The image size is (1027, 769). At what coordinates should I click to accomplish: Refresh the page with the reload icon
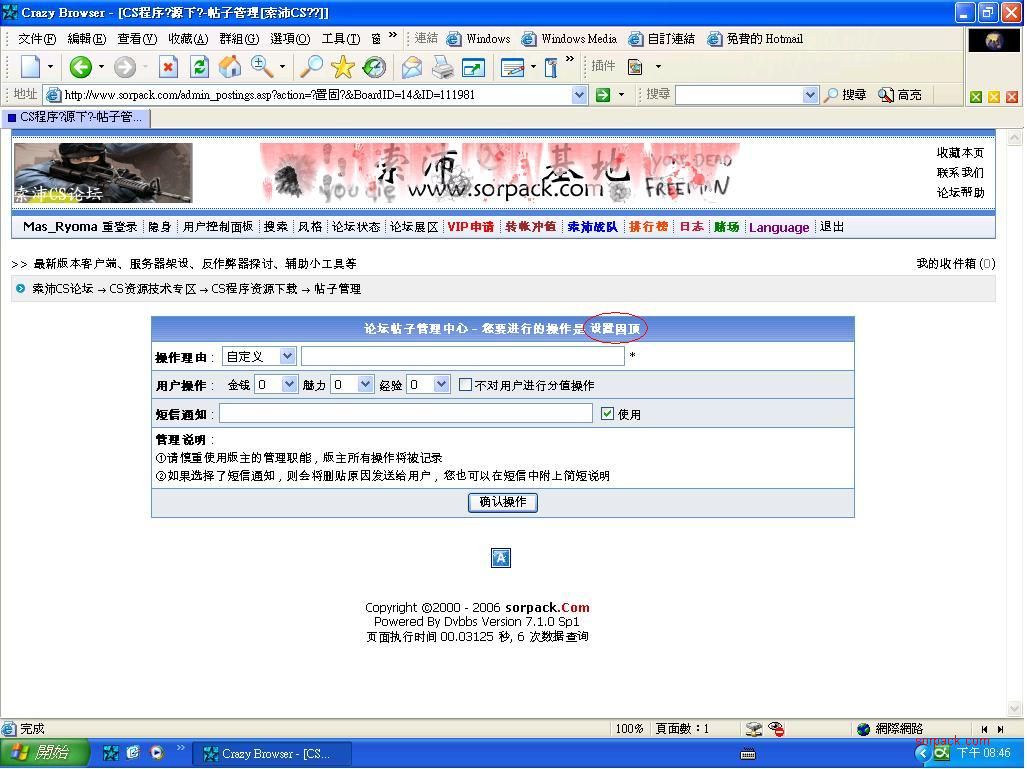[199, 67]
